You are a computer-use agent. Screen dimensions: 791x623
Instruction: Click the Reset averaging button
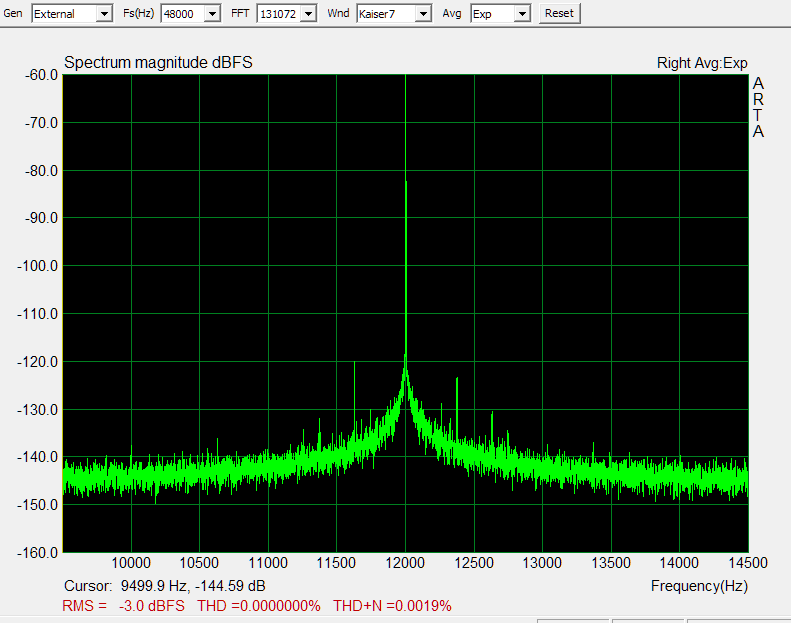pos(559,13)
